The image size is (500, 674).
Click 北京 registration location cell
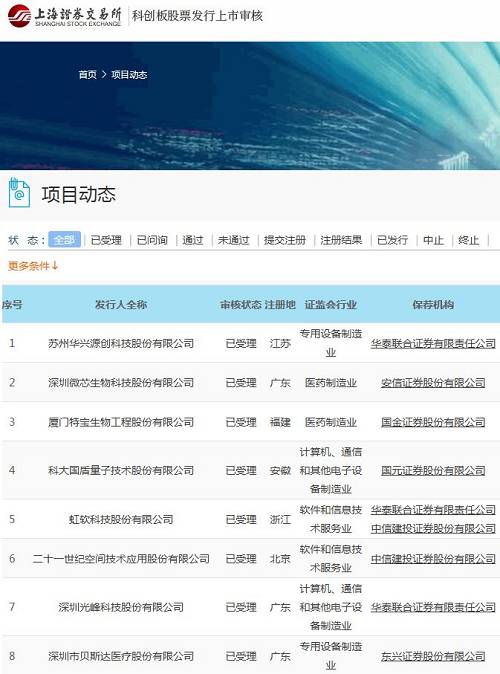point(280,558)
